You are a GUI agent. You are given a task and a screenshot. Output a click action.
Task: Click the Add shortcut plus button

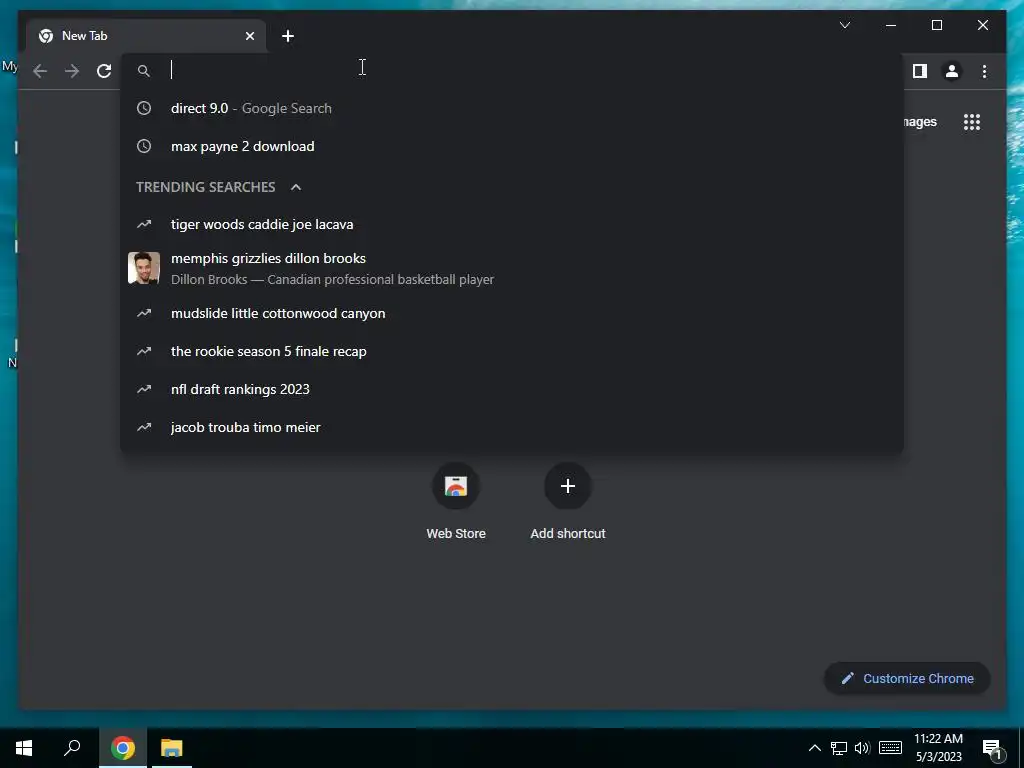click(x=568, y=486)
